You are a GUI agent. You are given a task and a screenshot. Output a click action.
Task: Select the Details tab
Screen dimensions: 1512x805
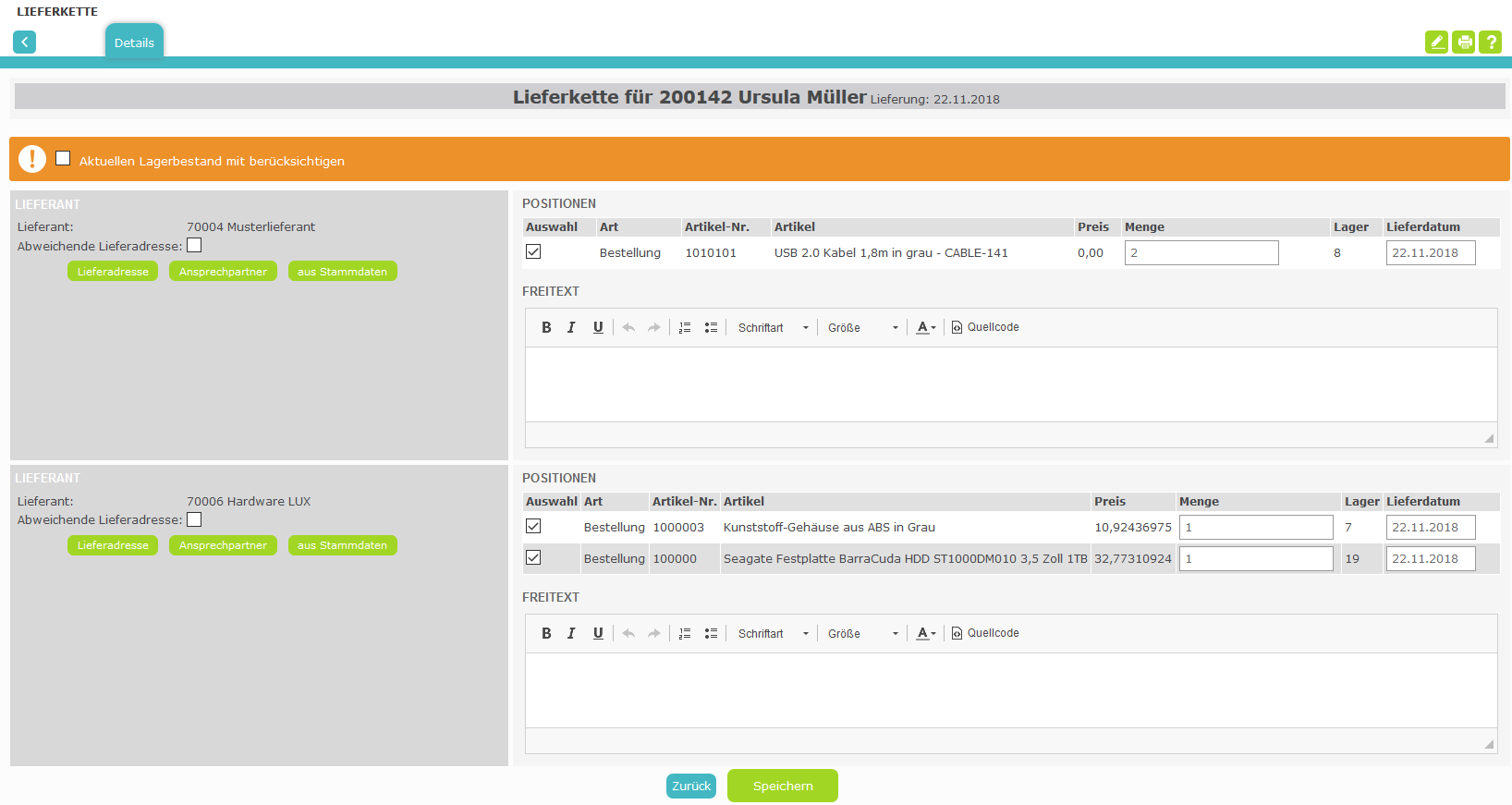tap(134, 43)
